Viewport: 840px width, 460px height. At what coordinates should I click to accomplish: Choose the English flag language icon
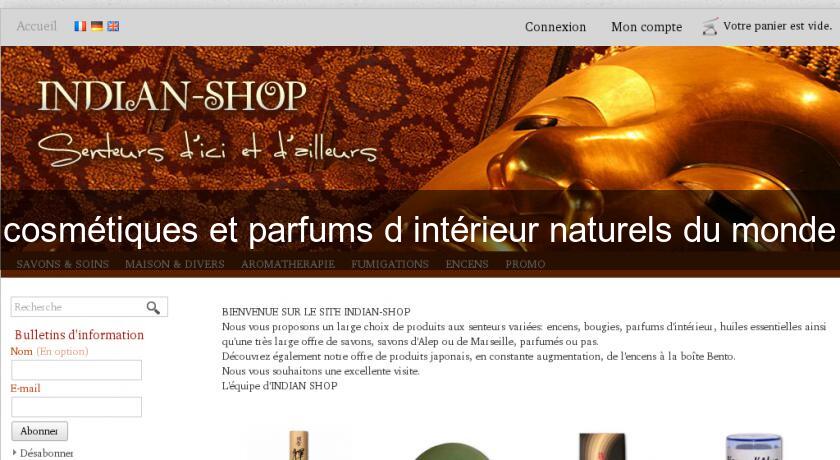click(x=113, y=26)
